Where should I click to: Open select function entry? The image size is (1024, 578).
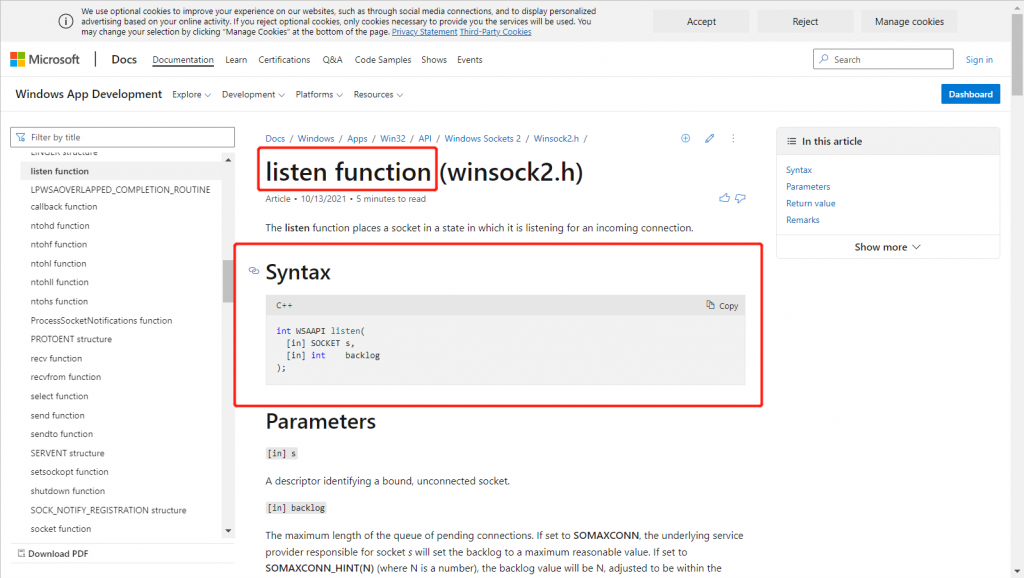(59, 396)
